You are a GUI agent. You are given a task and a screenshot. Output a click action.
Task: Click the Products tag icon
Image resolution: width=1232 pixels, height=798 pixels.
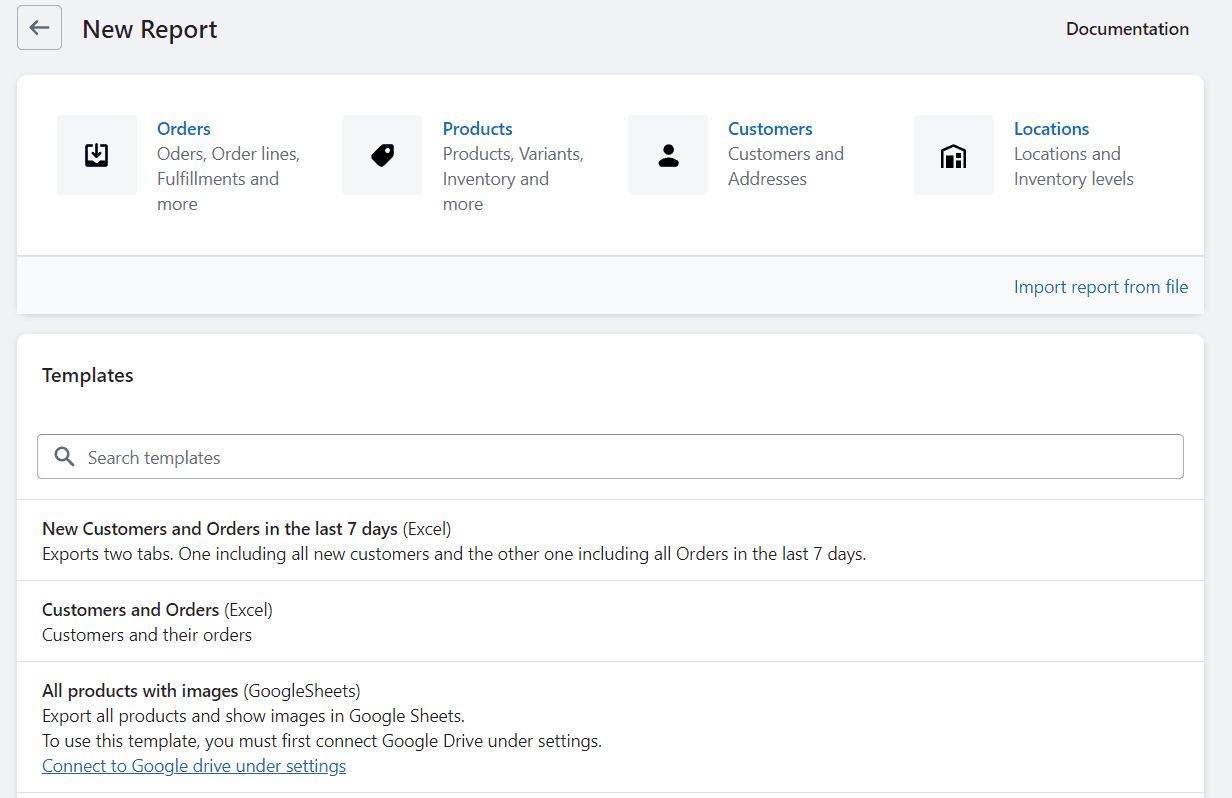tap(382, 155)
